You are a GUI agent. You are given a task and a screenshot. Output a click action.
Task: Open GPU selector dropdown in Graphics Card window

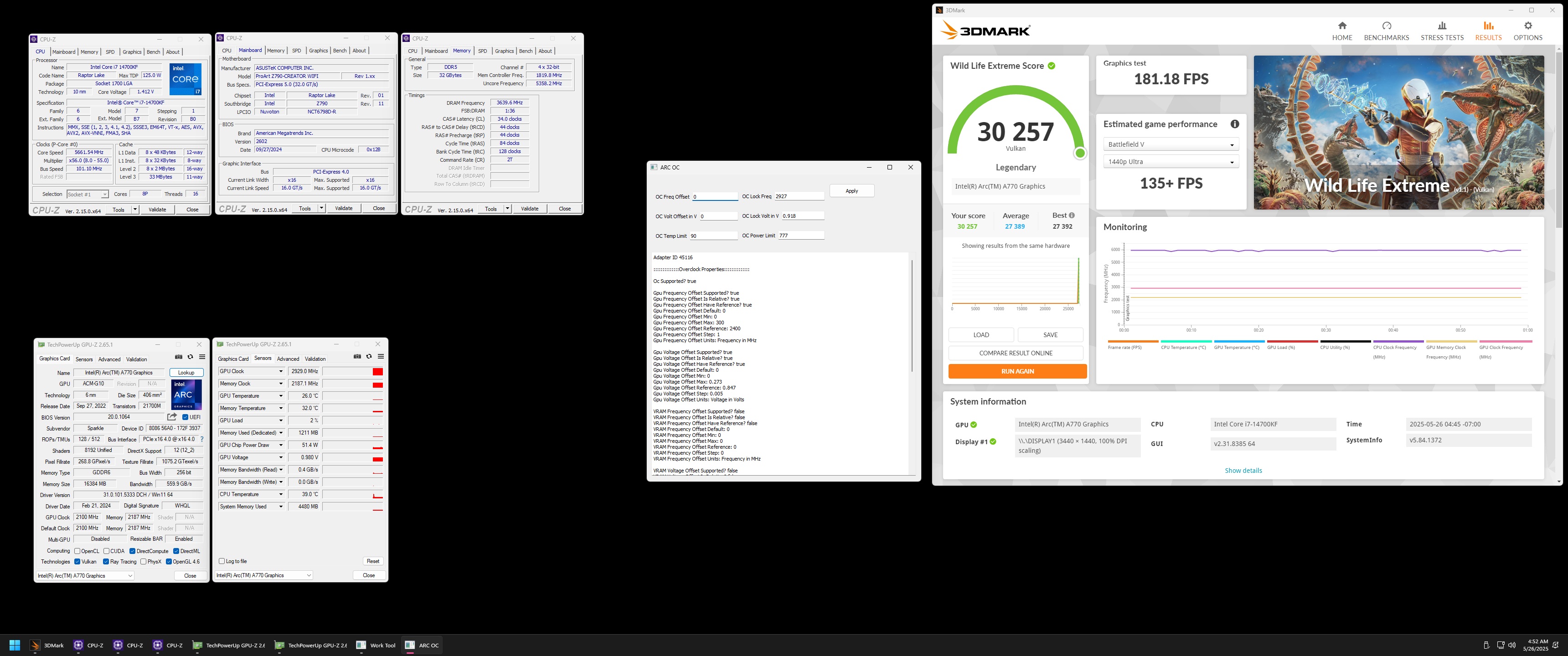[x=85, y=576]
